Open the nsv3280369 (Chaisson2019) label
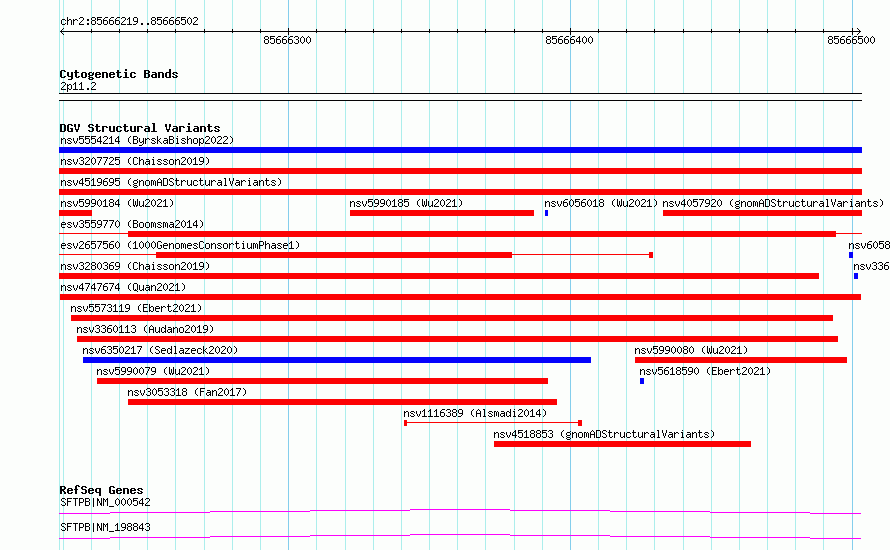 coord(135,266)
